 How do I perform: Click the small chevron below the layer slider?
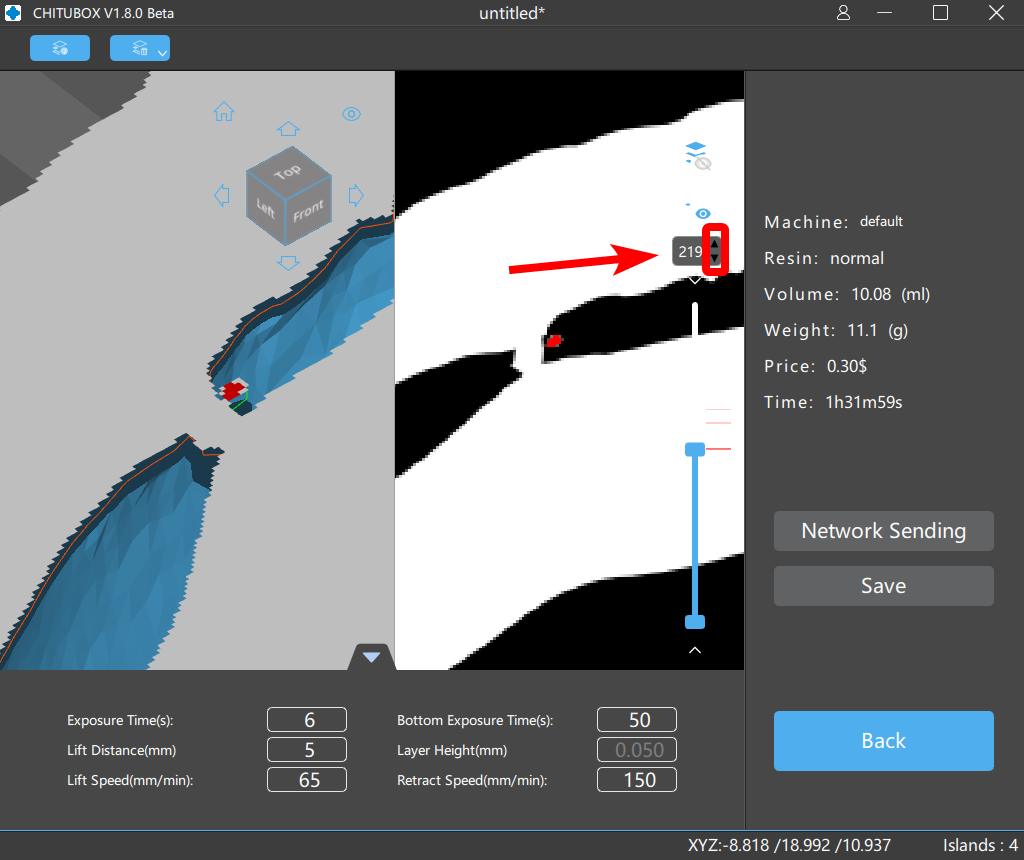(695, 650)
